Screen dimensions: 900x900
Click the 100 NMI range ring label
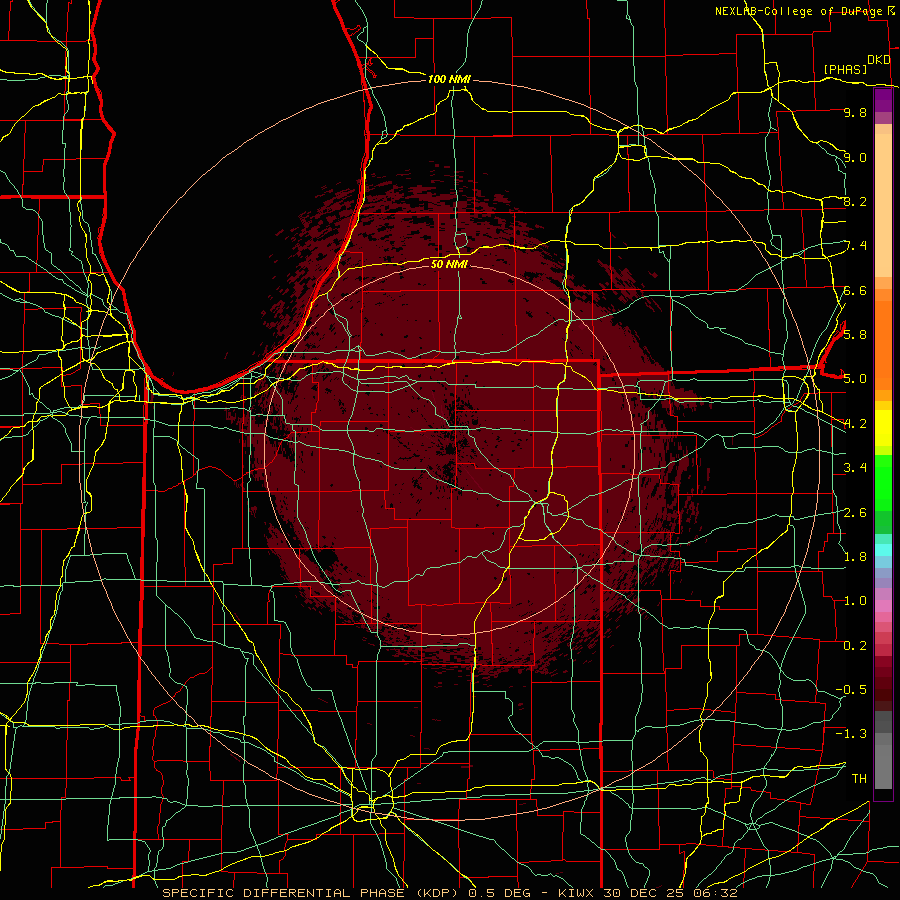coord(449,79)
